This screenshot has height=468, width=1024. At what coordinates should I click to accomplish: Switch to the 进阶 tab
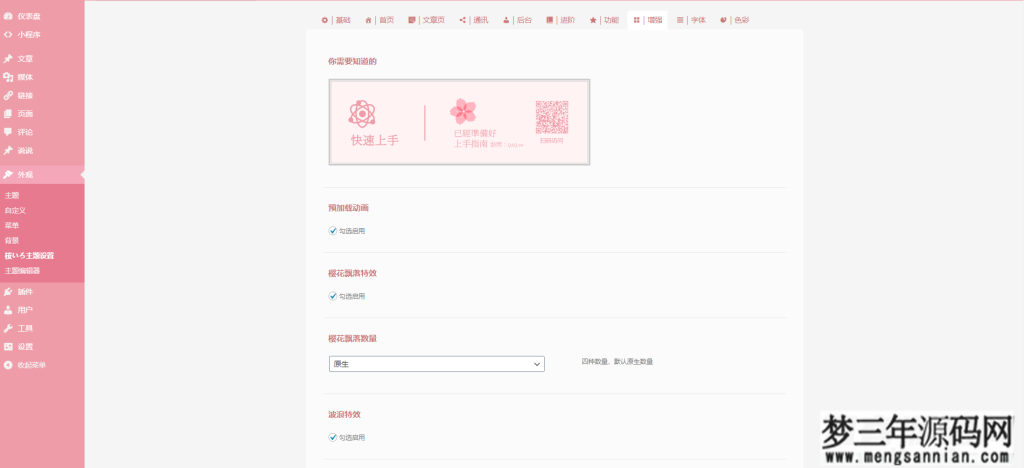click(561, 20)
